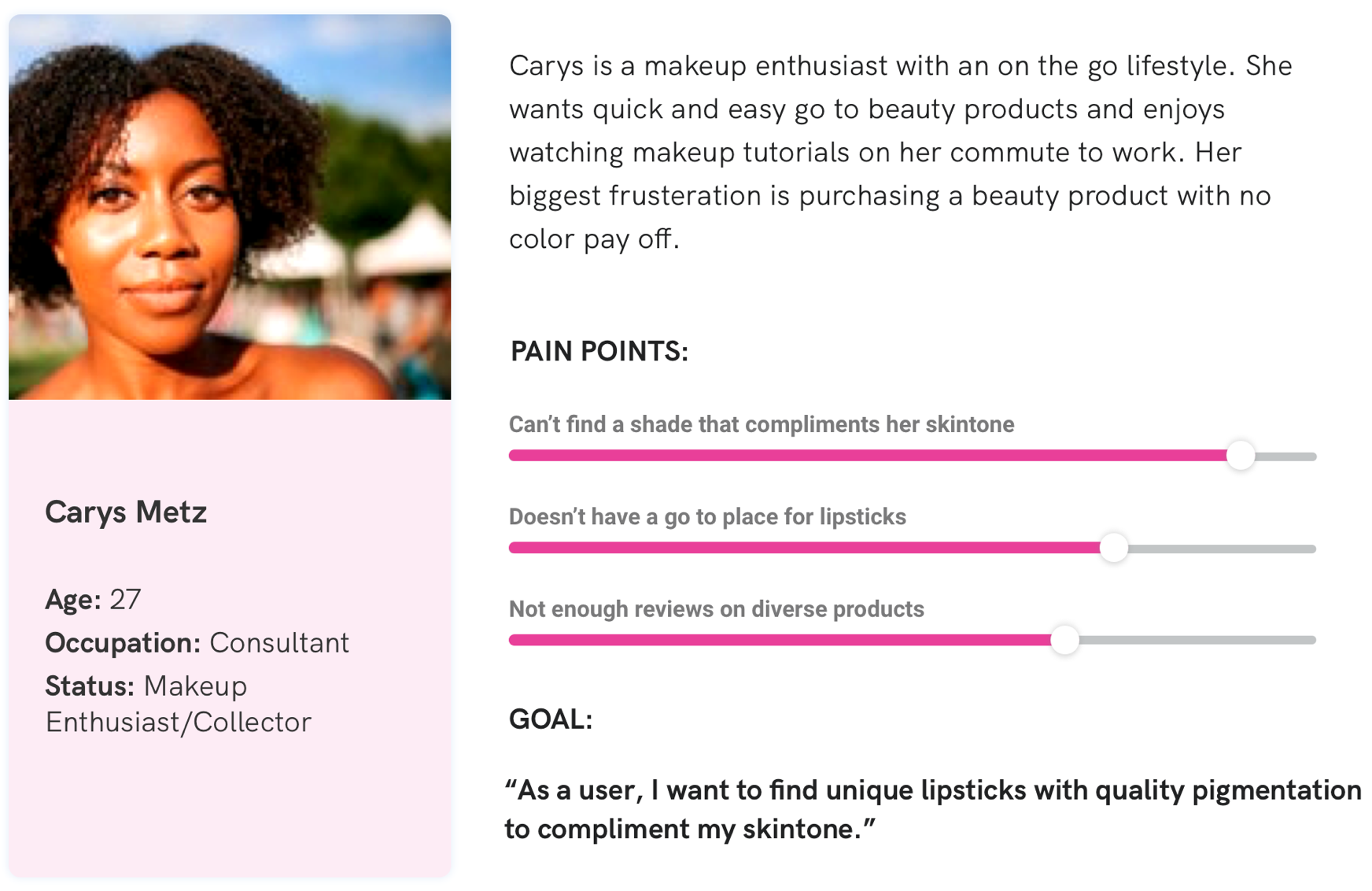
Task: Click gray unfilled part of skintone slider
Action: (1285, 456)
